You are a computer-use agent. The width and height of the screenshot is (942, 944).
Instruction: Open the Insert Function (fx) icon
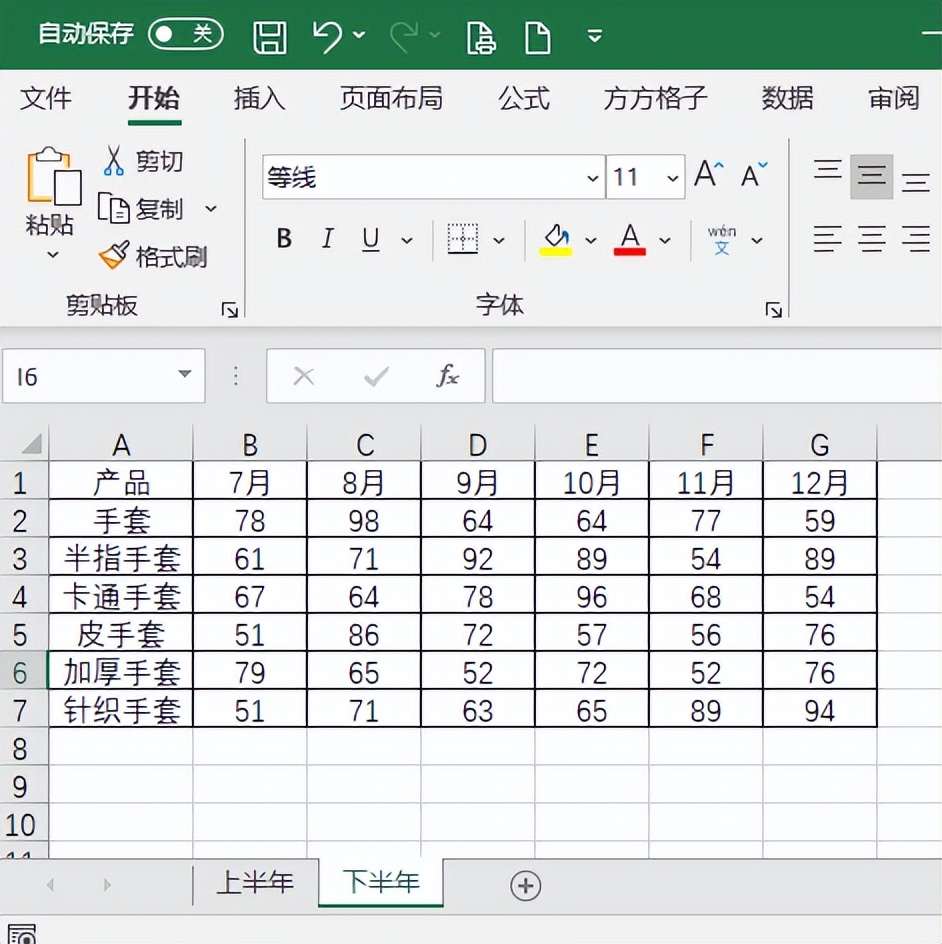[447, 377]
